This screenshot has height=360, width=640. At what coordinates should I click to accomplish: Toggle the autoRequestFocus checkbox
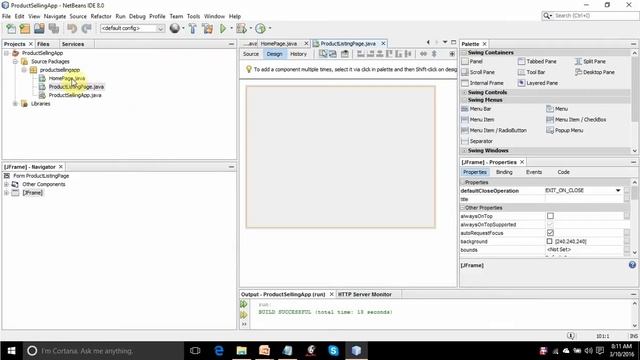pos(550,233)
